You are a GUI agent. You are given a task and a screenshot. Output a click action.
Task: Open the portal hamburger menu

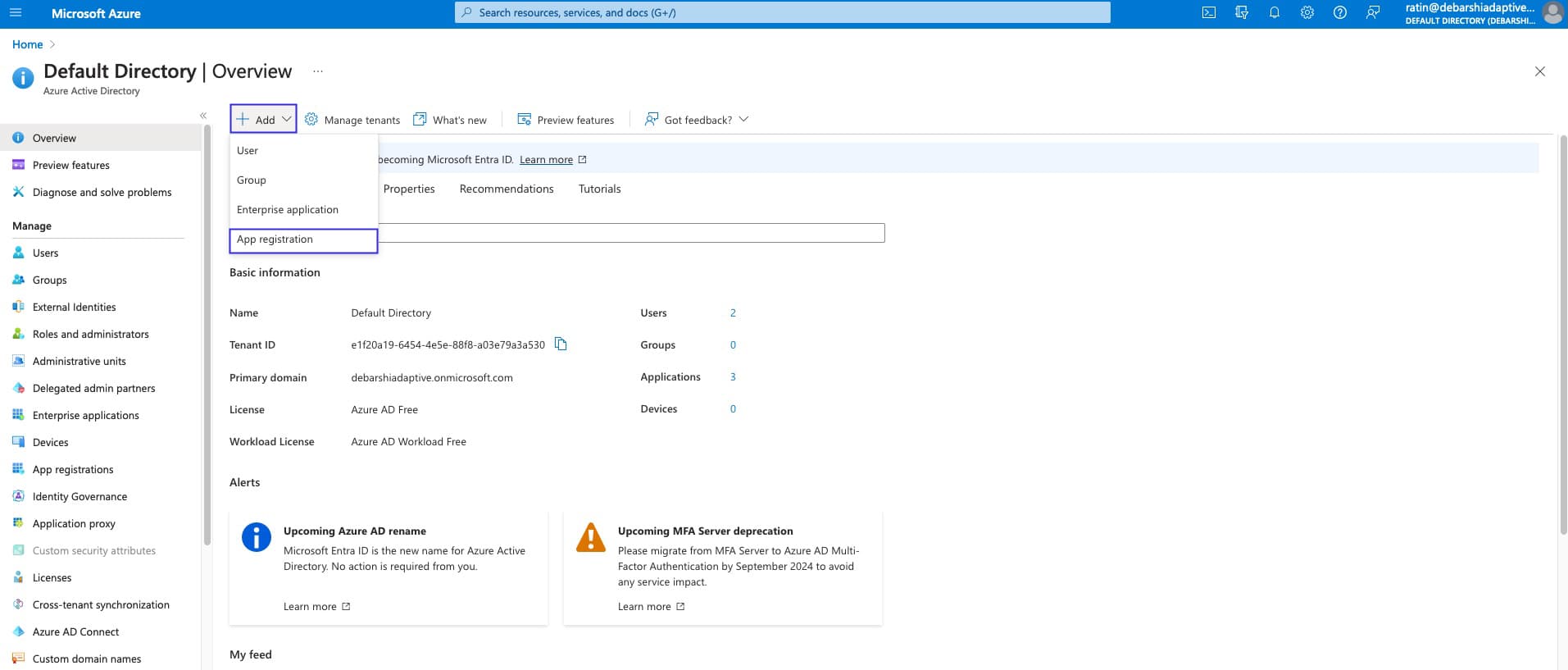click(x=16, y=13)
